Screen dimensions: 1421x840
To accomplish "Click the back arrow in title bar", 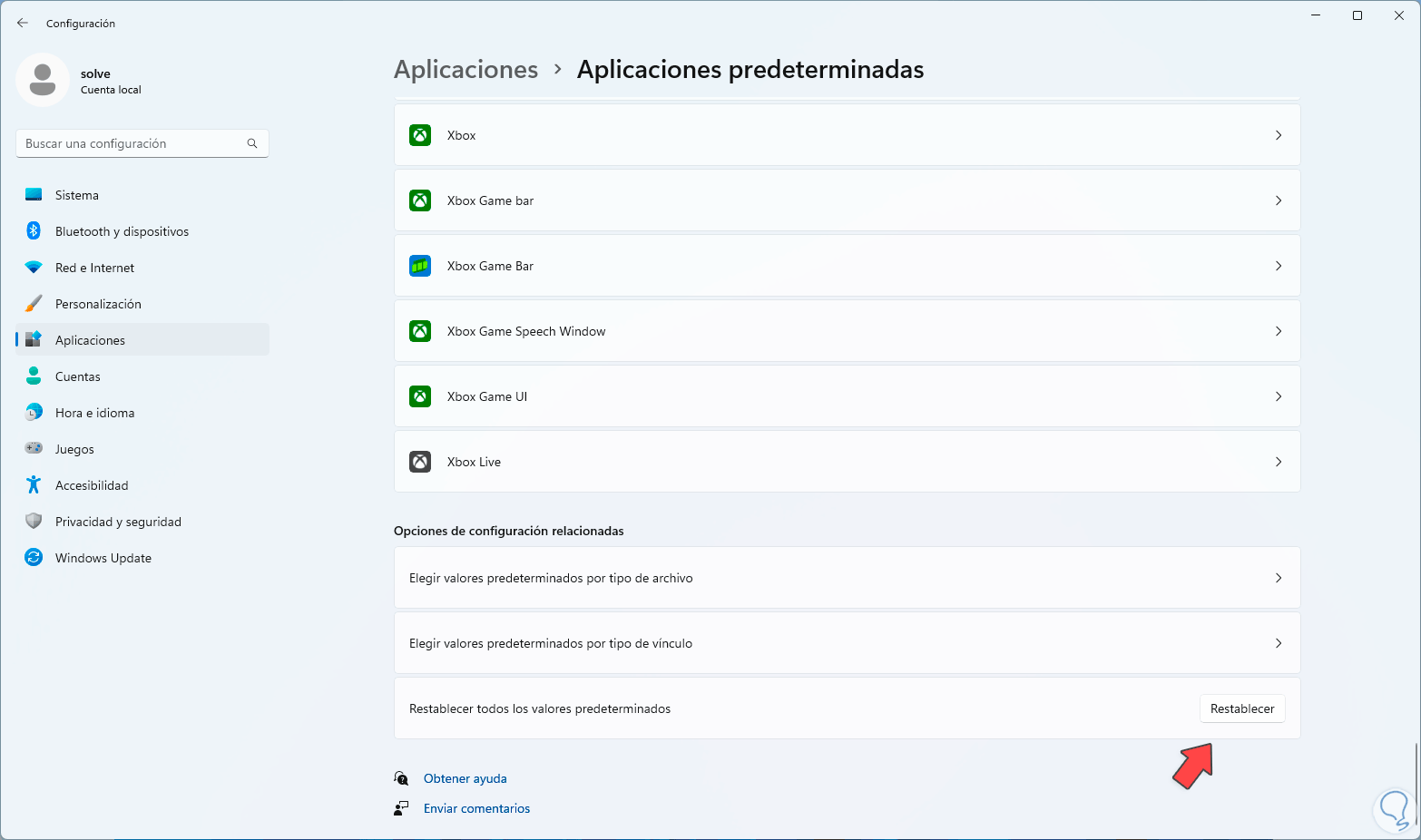I will tap(23, 23).
